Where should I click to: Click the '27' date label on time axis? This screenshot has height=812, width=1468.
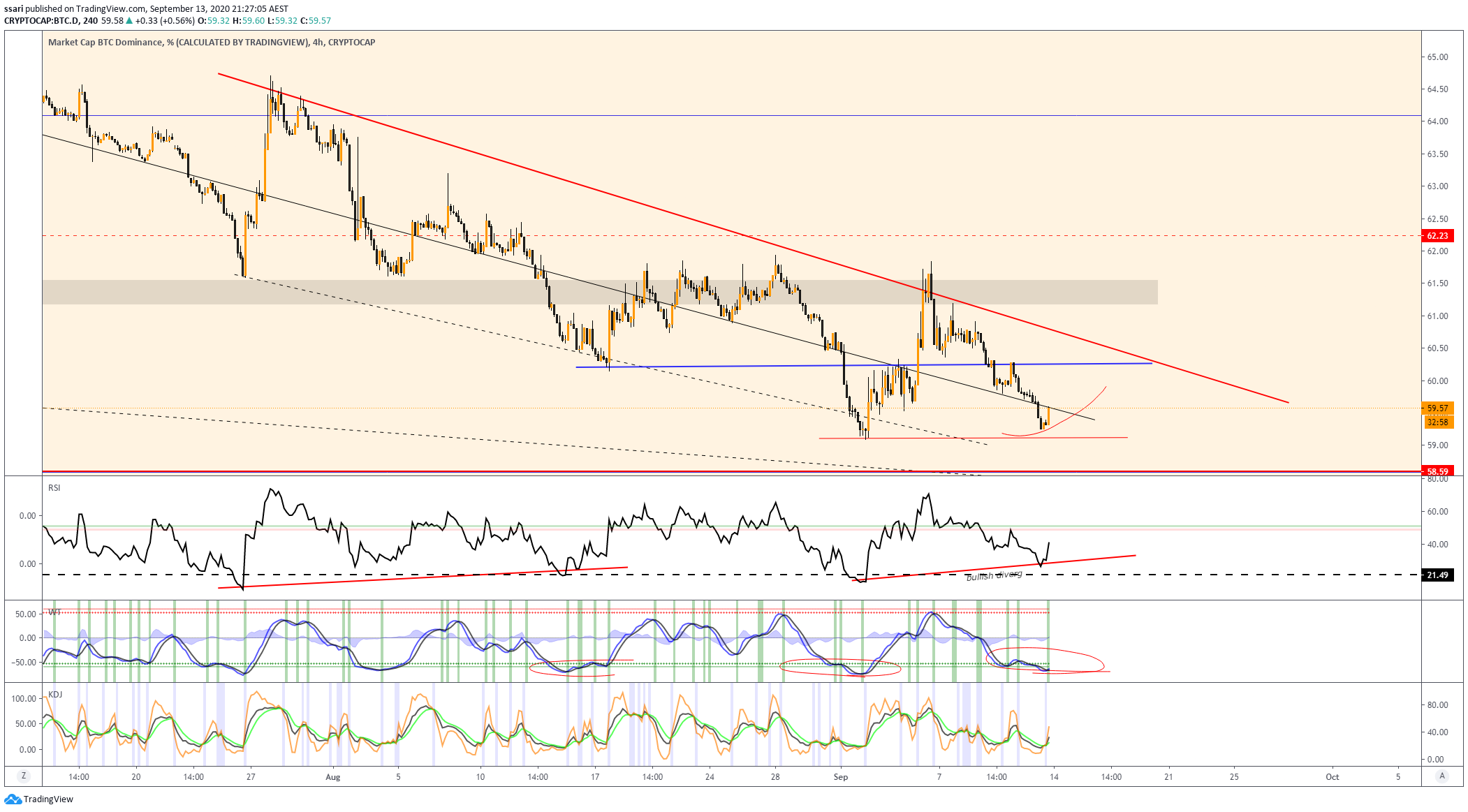(x=251, y=776)
